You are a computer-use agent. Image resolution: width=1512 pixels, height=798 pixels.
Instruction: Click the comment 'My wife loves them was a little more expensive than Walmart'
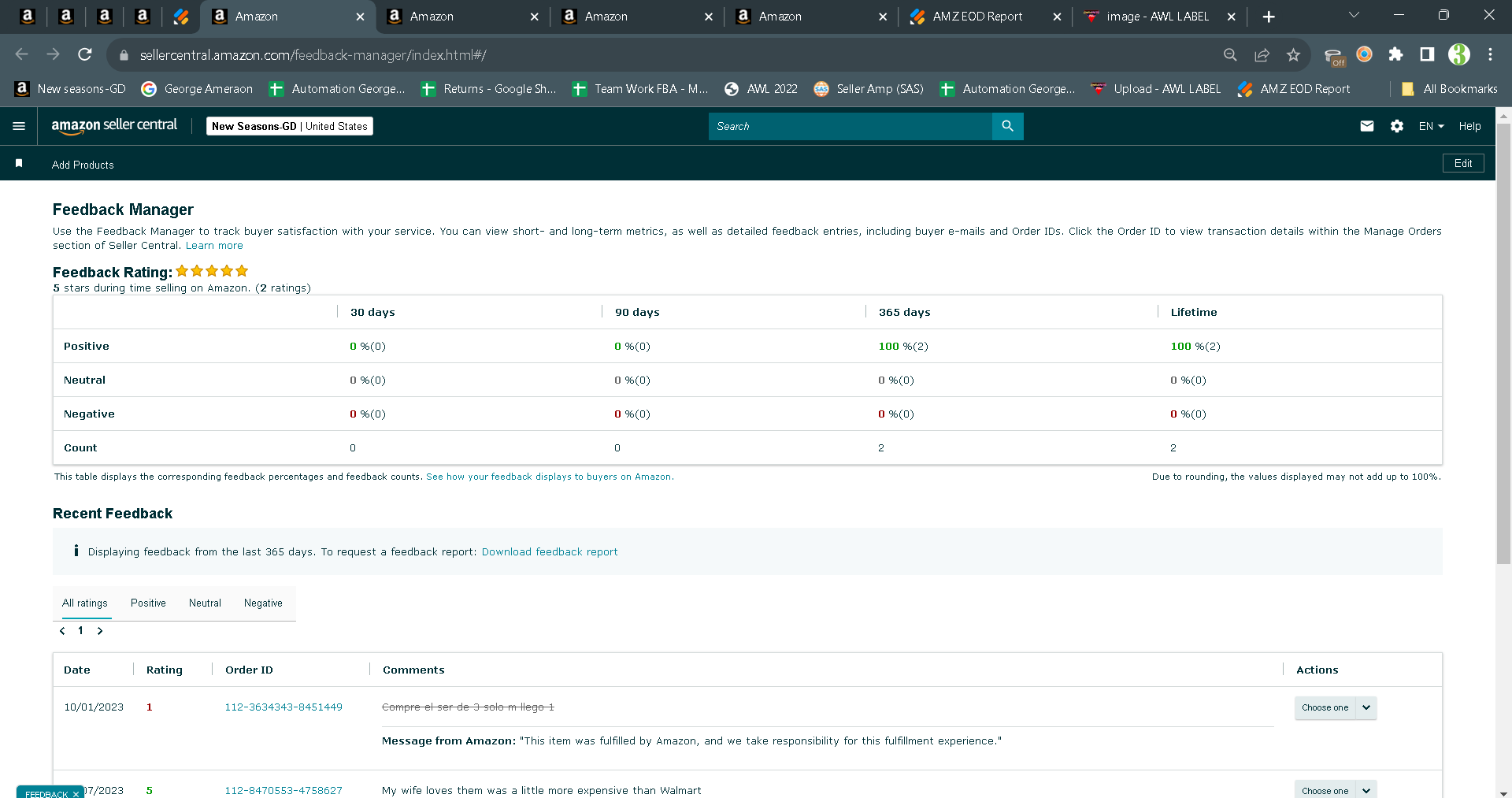pyautogui.click(x=542, y=790)
